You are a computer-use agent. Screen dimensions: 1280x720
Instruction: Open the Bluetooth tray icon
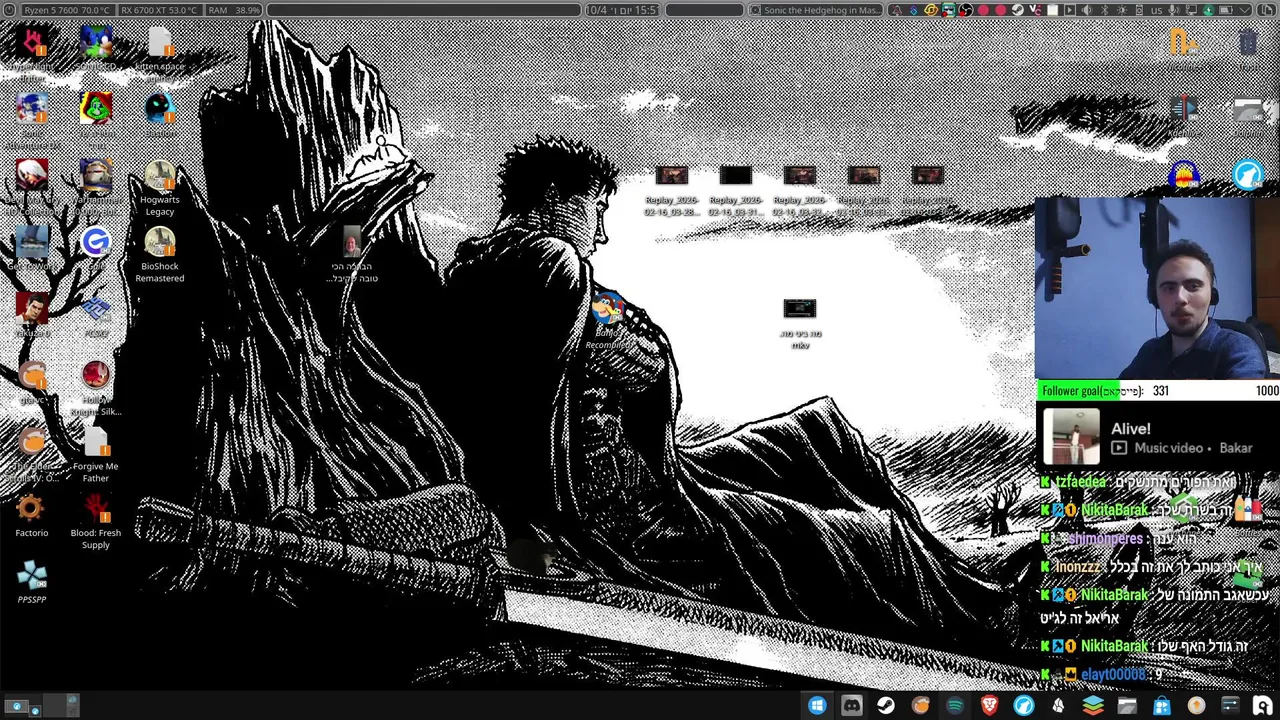[x=1104, y=10]
